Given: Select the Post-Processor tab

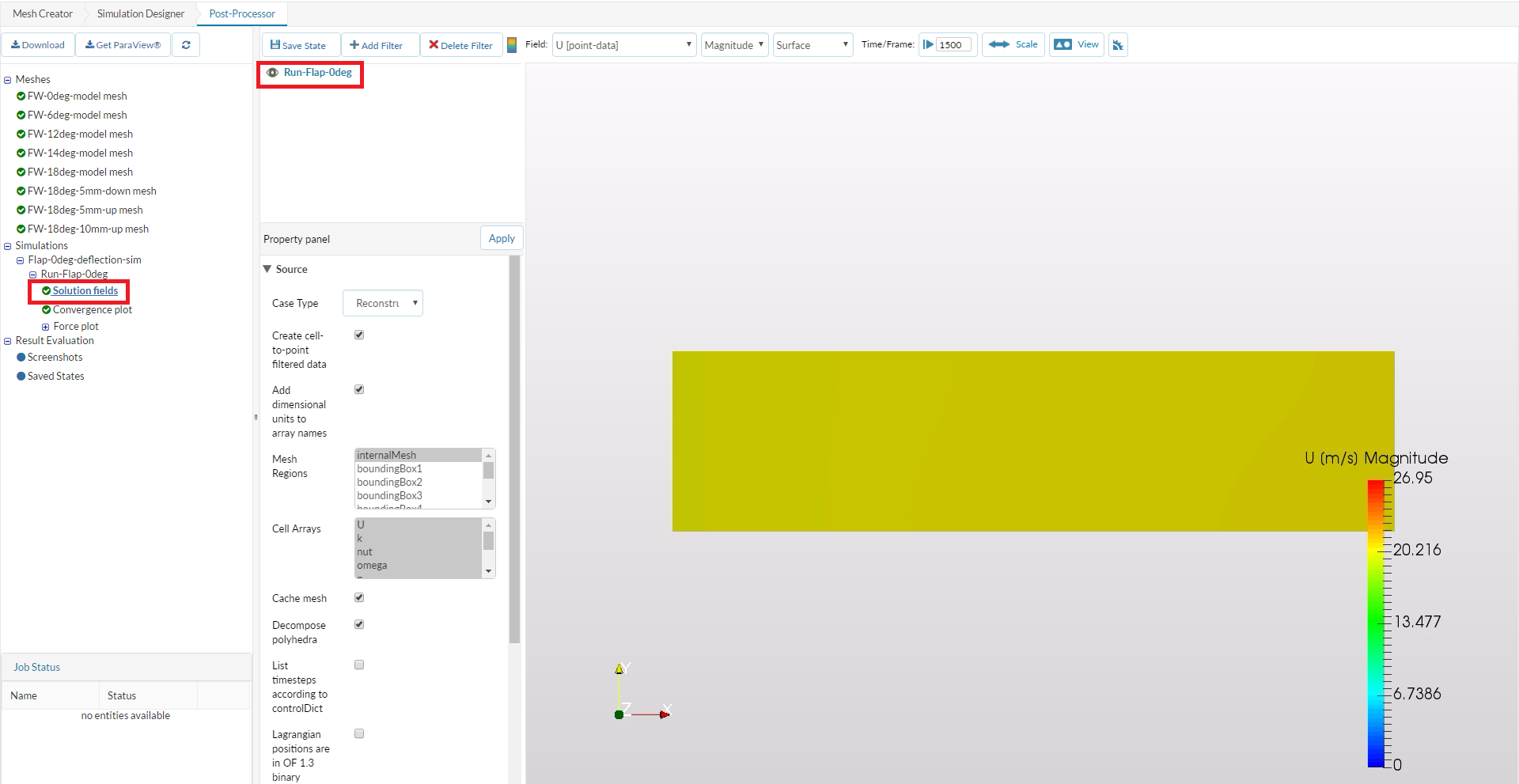Looking at the screenshot, I should [x=242, y=13].
